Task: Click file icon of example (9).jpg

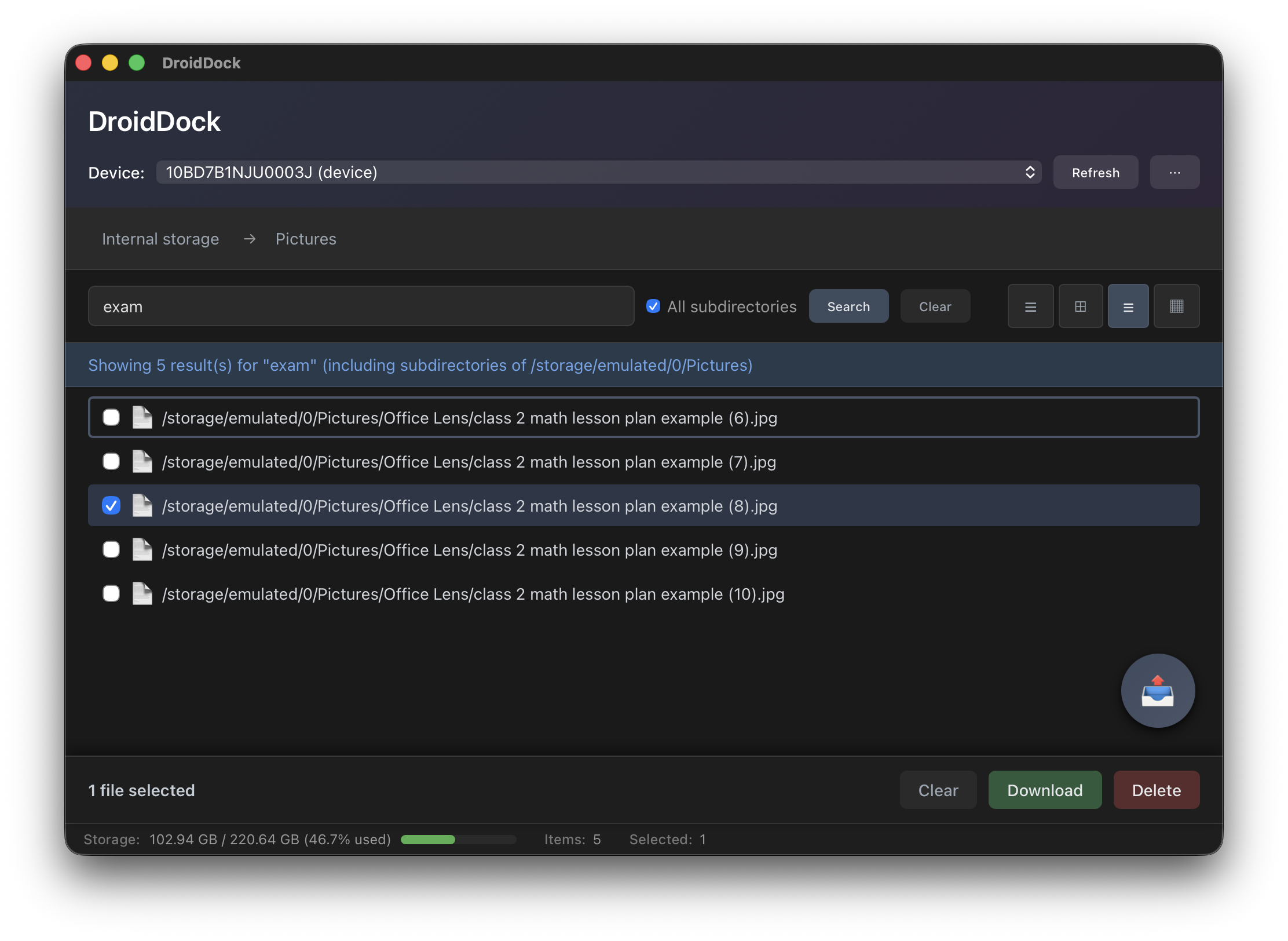Action: pyautogui.click(x=142, y=550)
